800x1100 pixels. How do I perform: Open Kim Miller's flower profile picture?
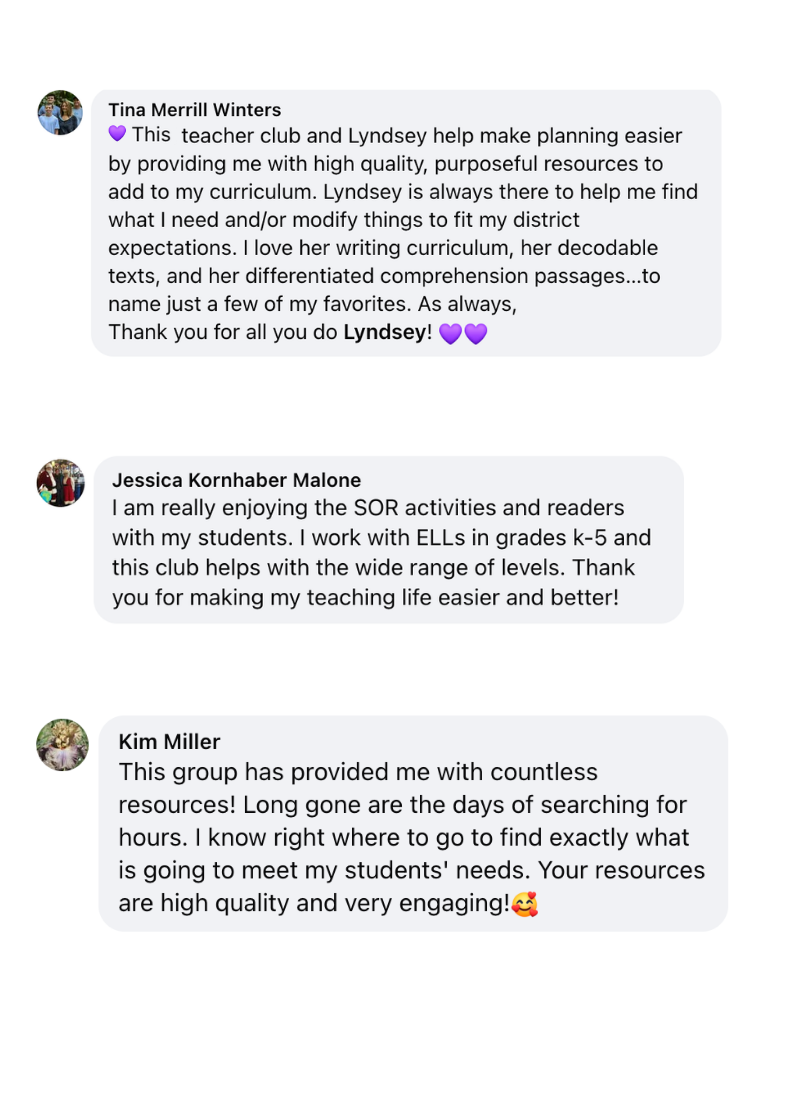point(62,745)
